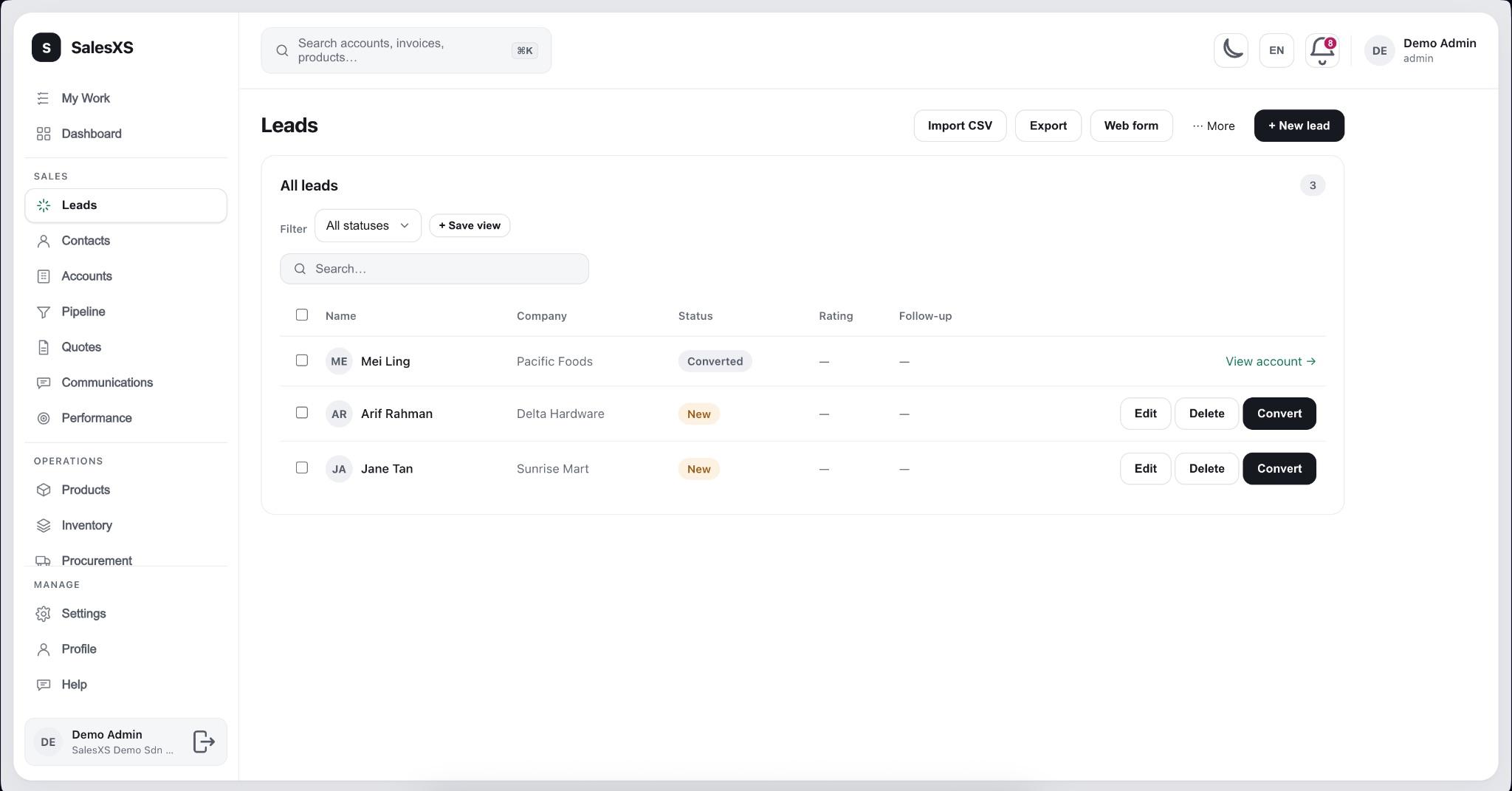Image resolution: width=1512 pixels, height=791 pixels.
Task: Switch language with EN button
Action: pos(1276,50)
